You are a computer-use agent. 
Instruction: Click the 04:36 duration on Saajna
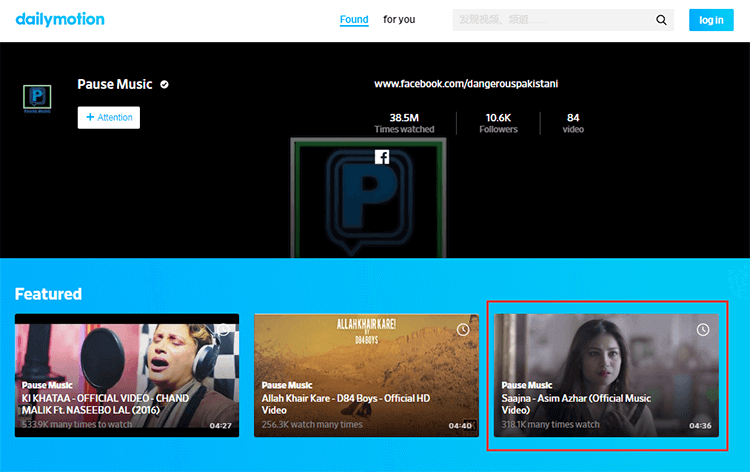(x=700, y=426)
